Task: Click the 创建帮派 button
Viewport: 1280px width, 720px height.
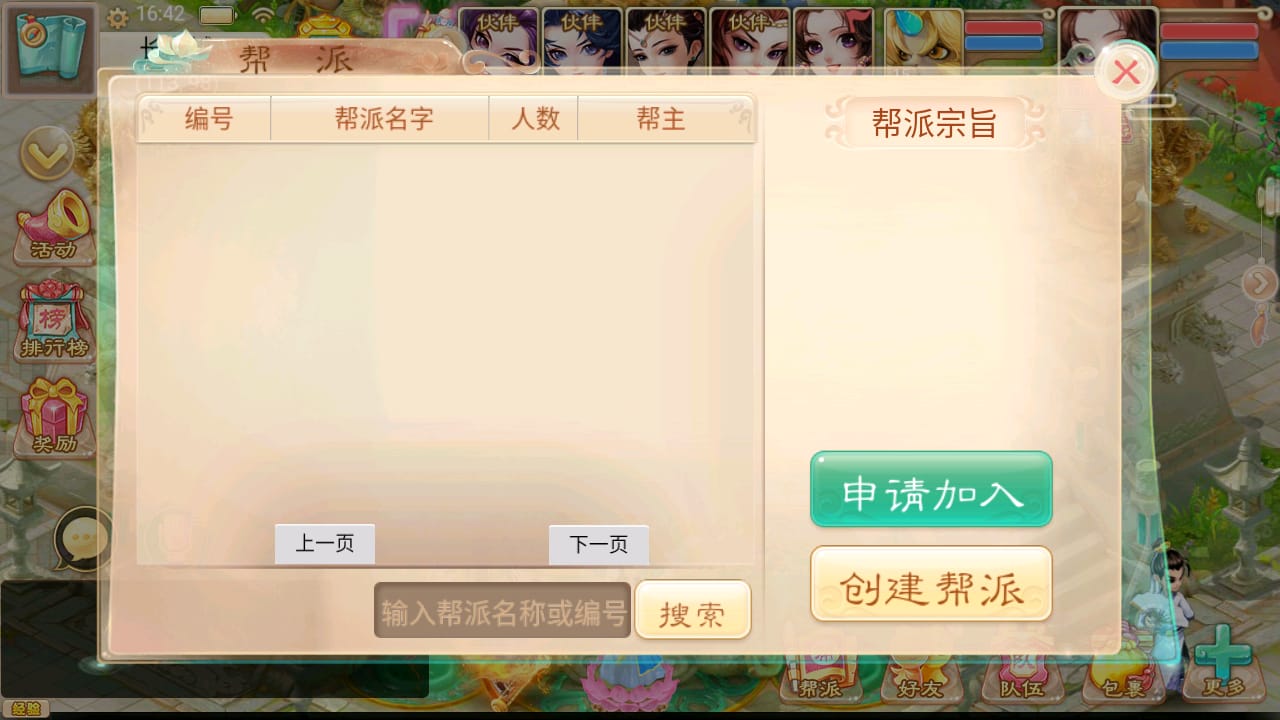Action: point(931,584)
